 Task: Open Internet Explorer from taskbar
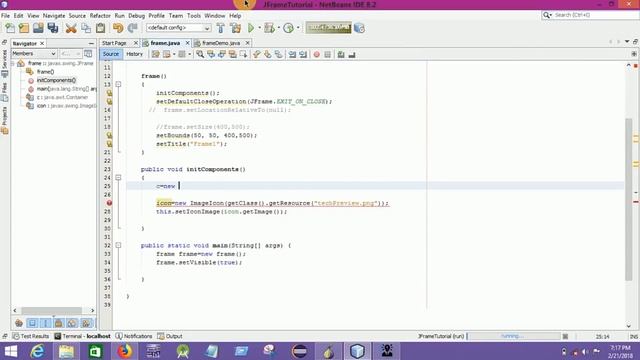(x=38, y=351)
